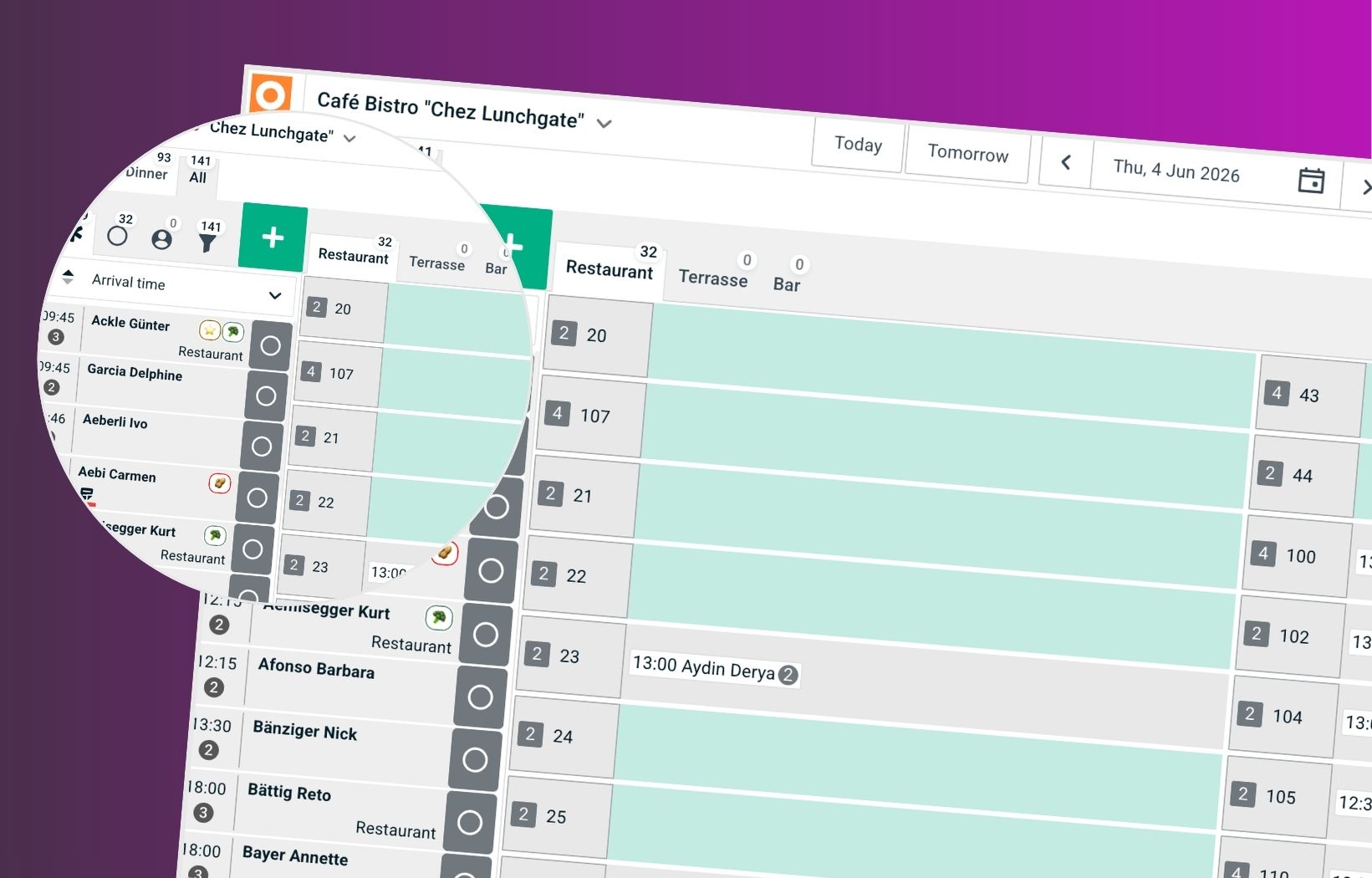Toggle status circle for Aebi Carmen
The image size is (1372, 878).
point(257,498)
